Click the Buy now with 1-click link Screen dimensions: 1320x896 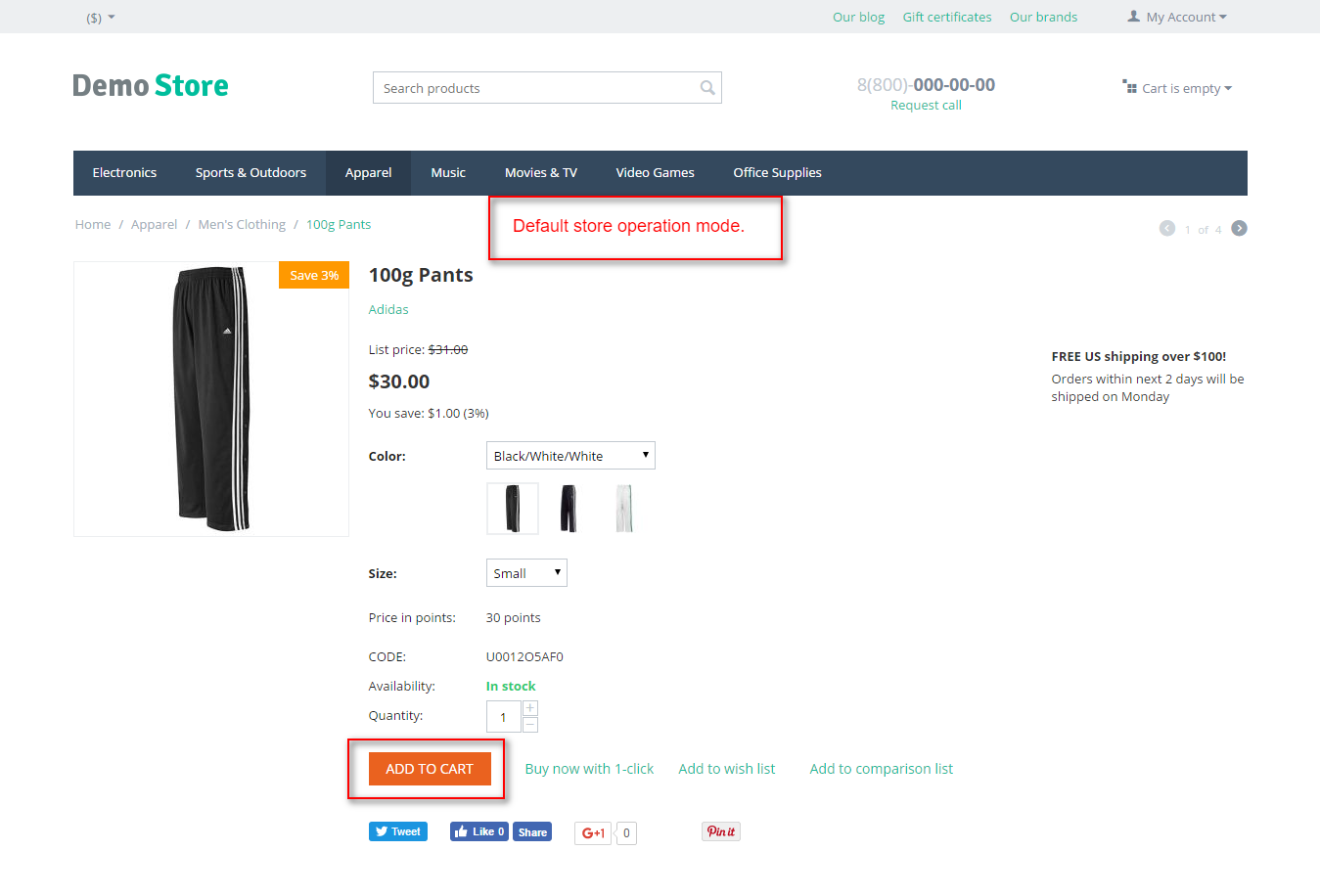click(x=589, y=768)
